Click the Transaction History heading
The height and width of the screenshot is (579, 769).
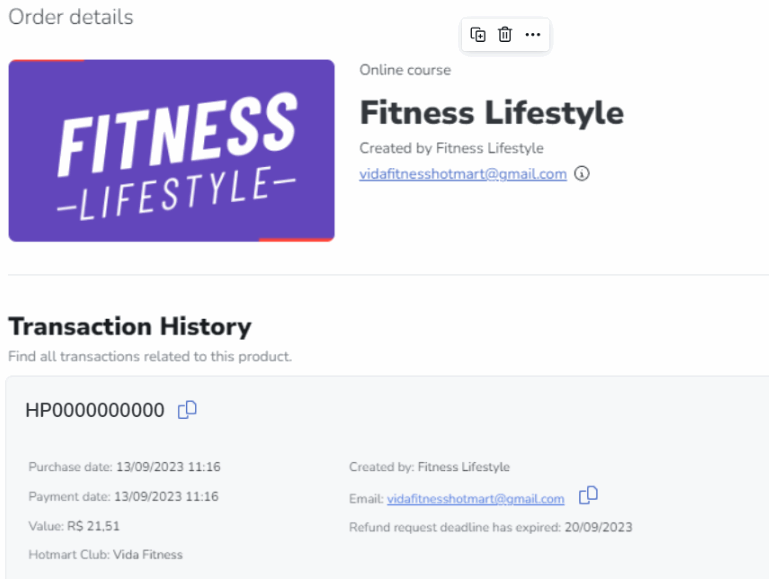pyautogui.click(x=130, y=327)
